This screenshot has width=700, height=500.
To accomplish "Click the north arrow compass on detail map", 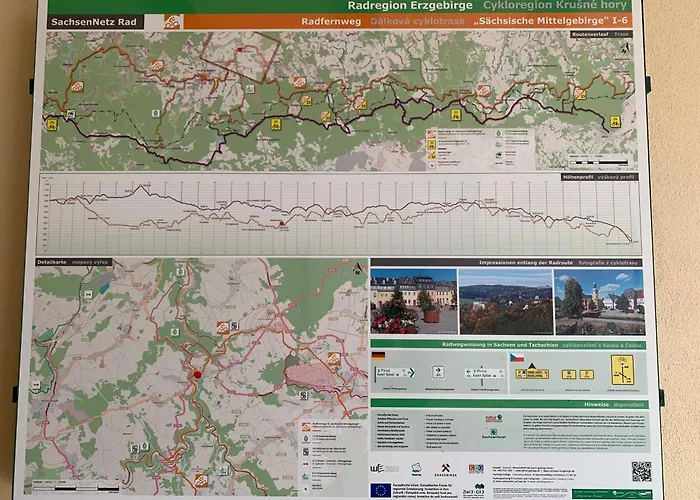I will pos(358,267).
